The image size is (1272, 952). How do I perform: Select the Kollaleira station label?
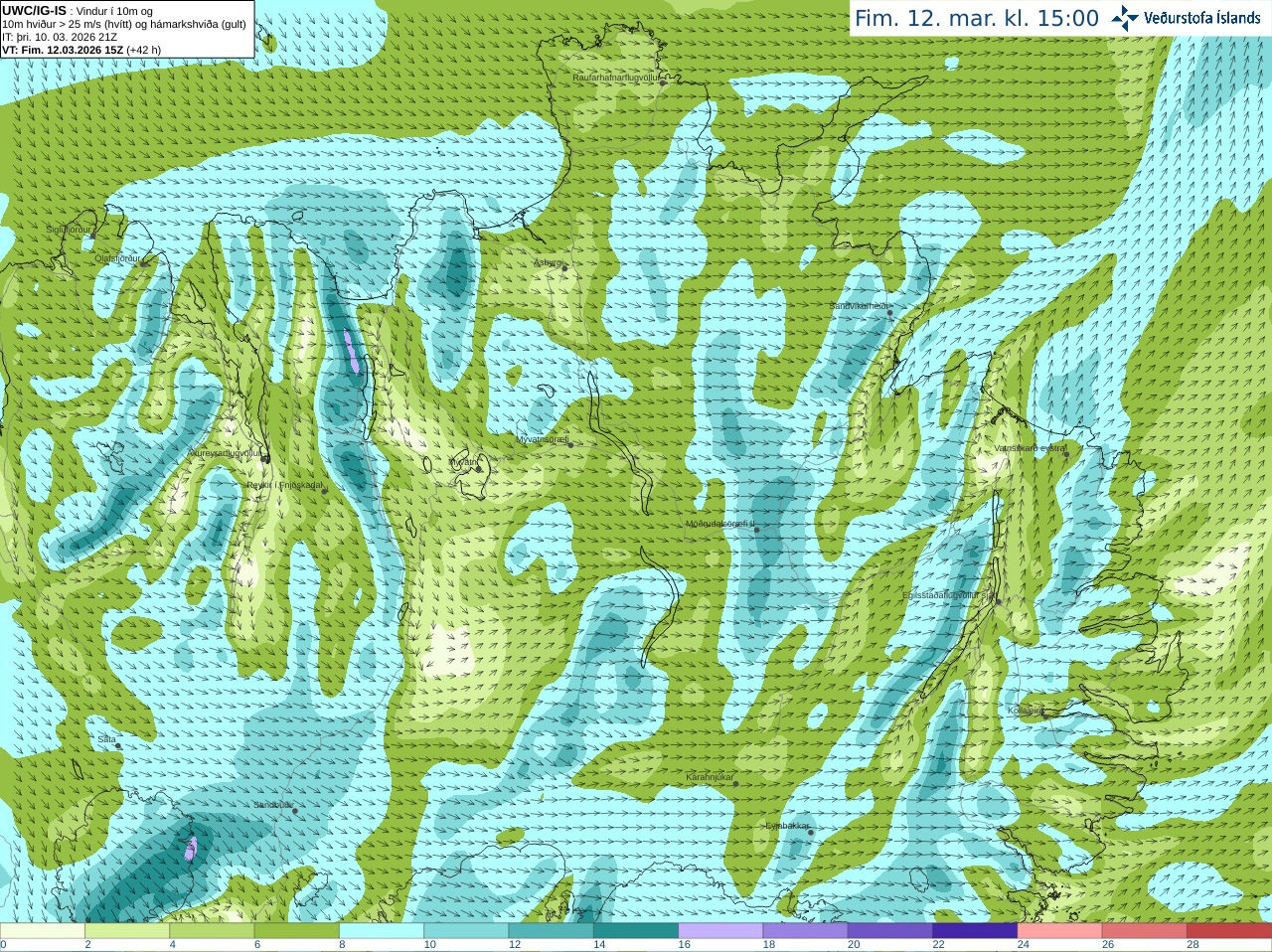[1026, 711]
